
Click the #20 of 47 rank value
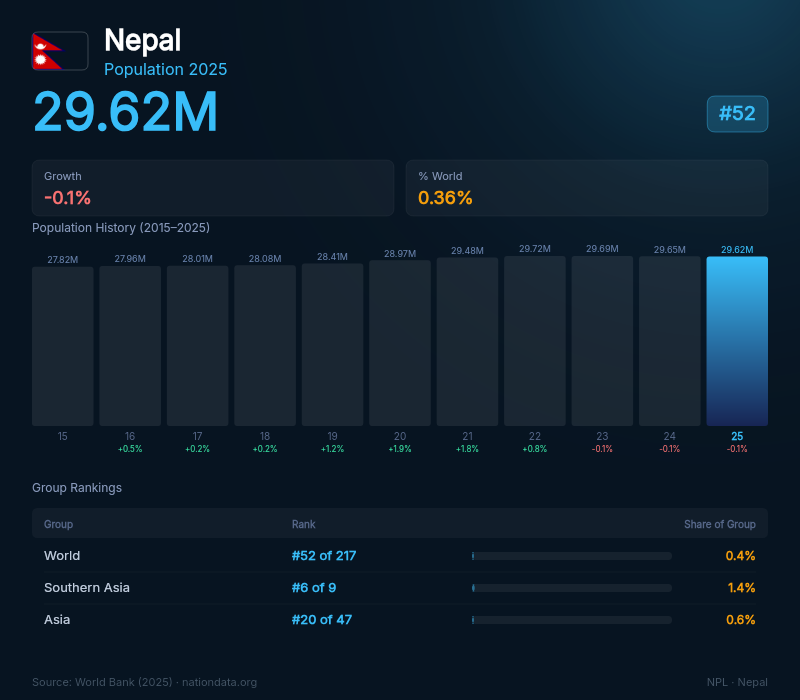coord(322,619)
